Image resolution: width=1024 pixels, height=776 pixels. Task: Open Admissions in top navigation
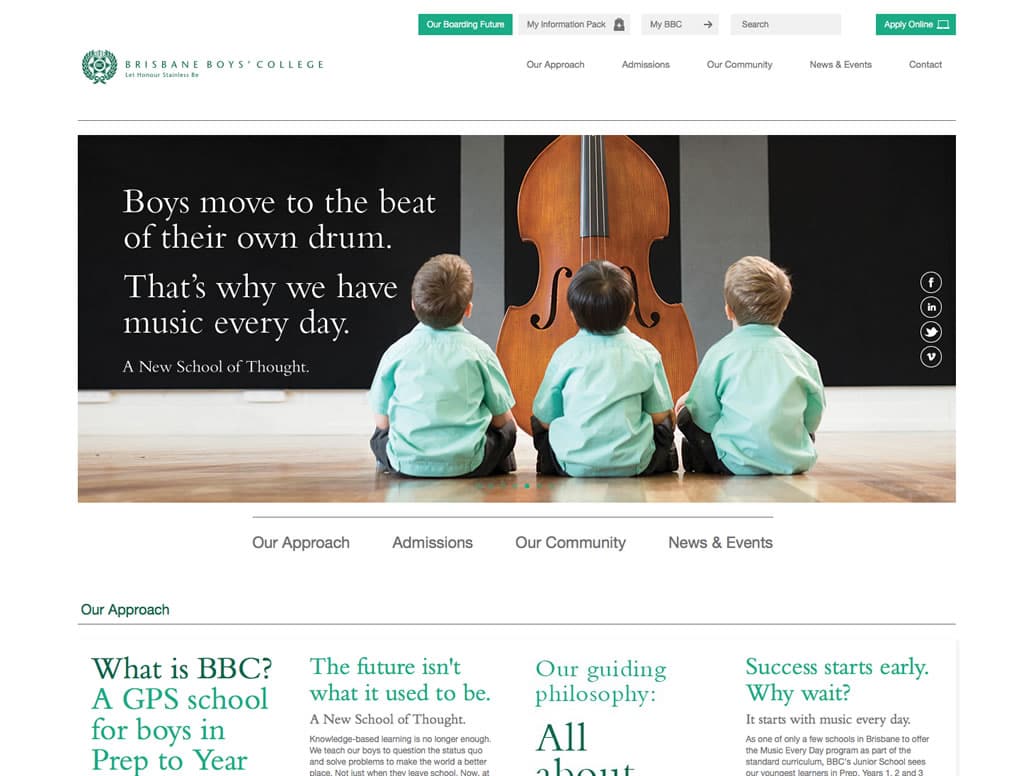[x=645, y=65]
